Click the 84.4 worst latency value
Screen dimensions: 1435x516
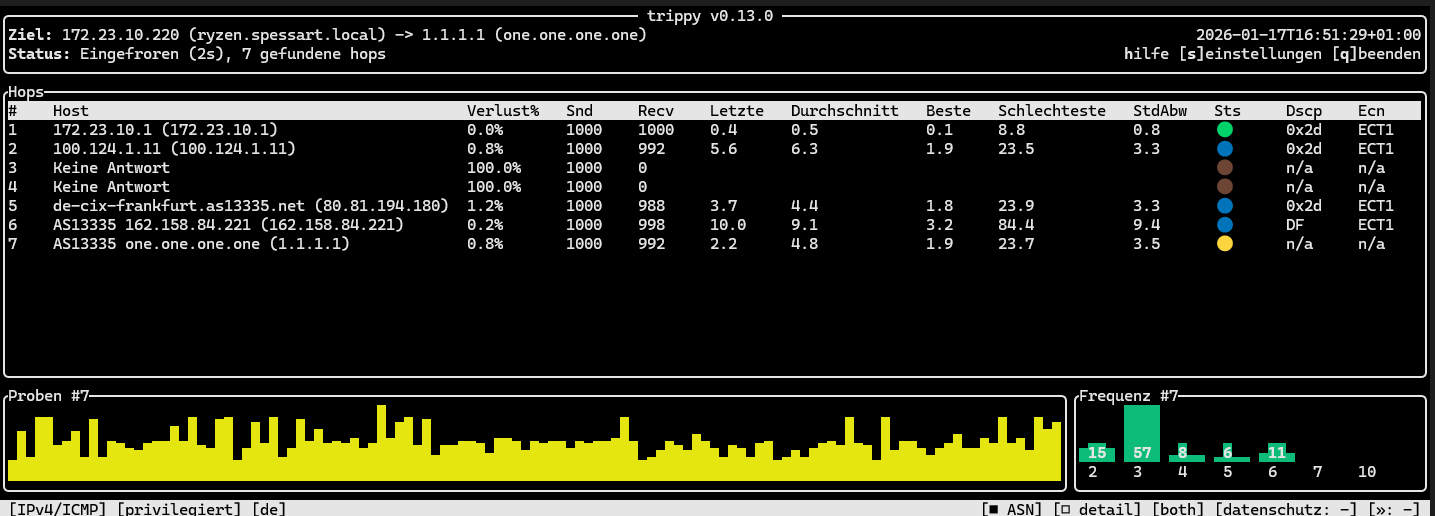coord(1016,224)
